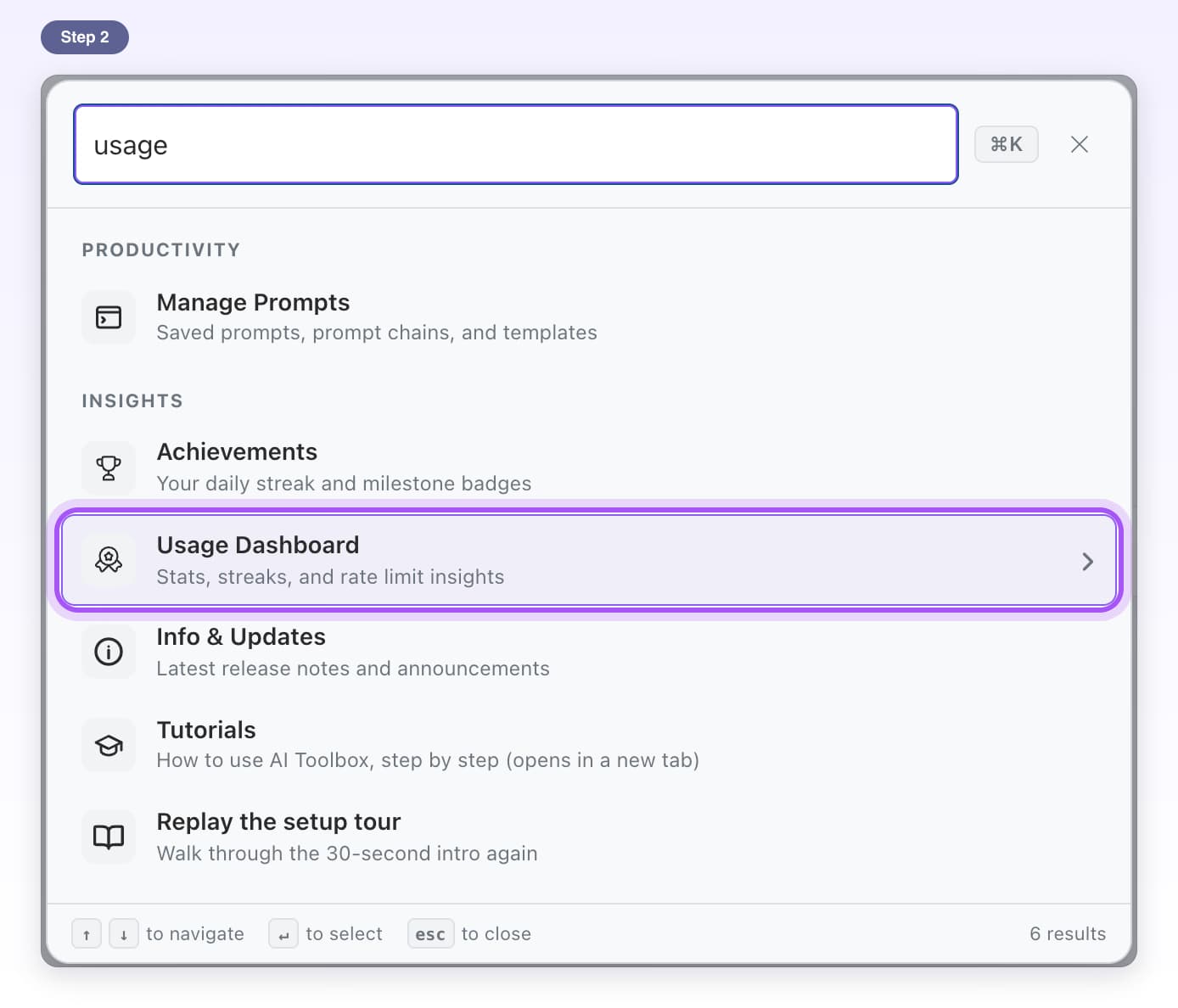This screenshot has width=1178, height=1008.
Task: Select the Achievements result
Action: 589,468
